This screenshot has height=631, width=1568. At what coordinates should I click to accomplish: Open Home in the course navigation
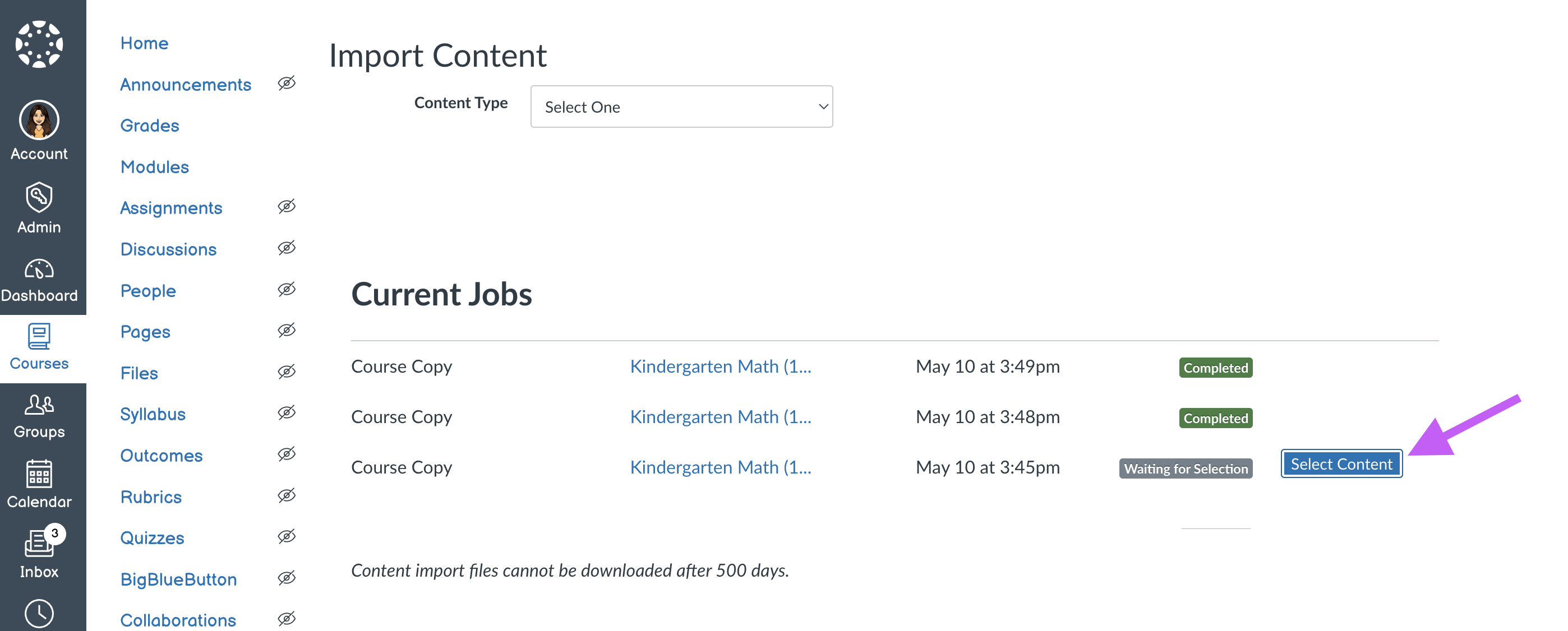coord(144,43)
